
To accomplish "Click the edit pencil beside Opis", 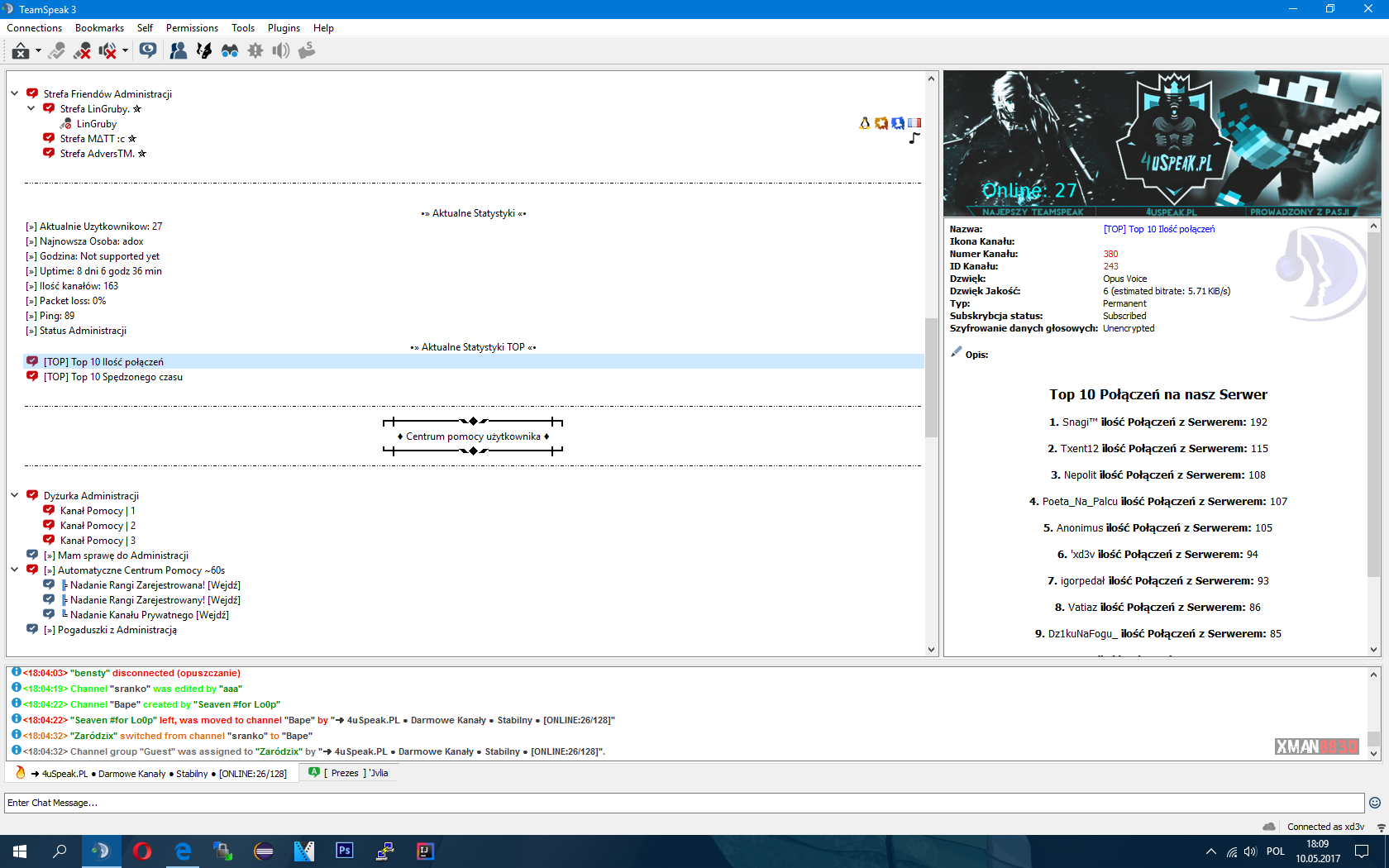I will [x=956, y=353].
